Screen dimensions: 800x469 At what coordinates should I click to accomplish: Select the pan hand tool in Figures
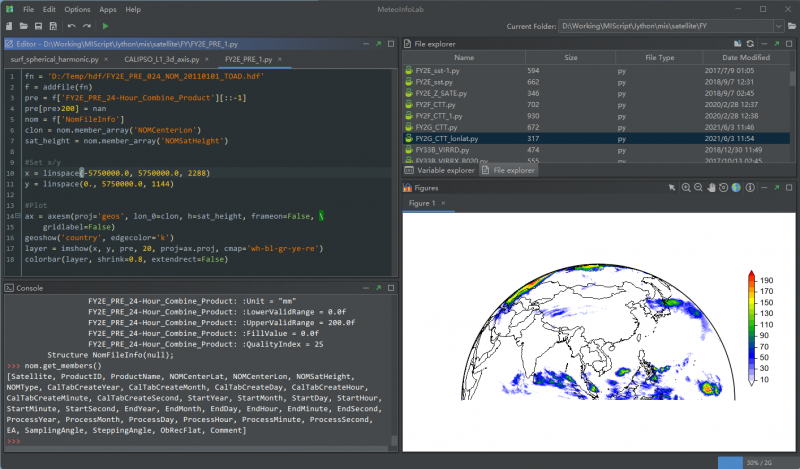[711, 187]
